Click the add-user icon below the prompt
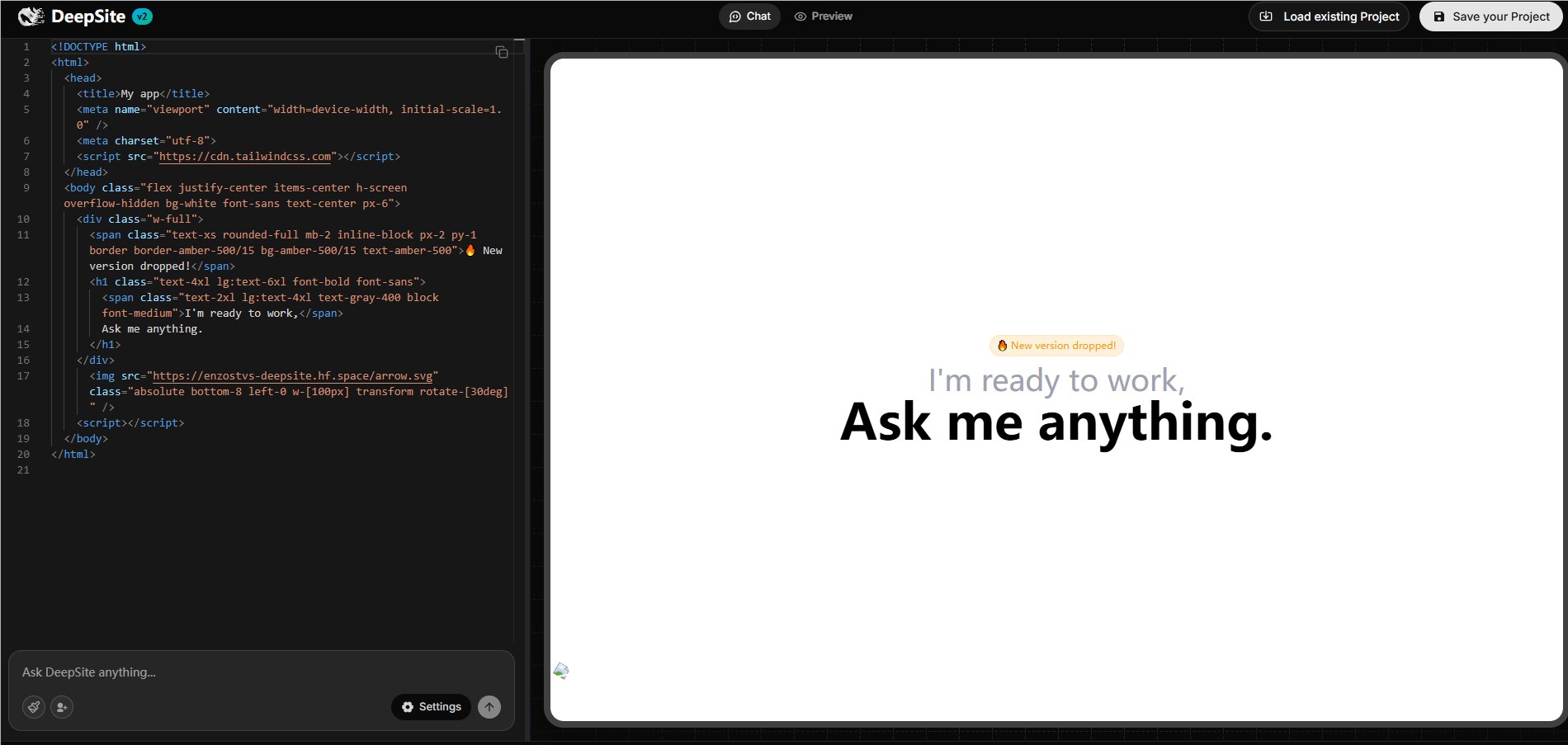 pos(62,707)
